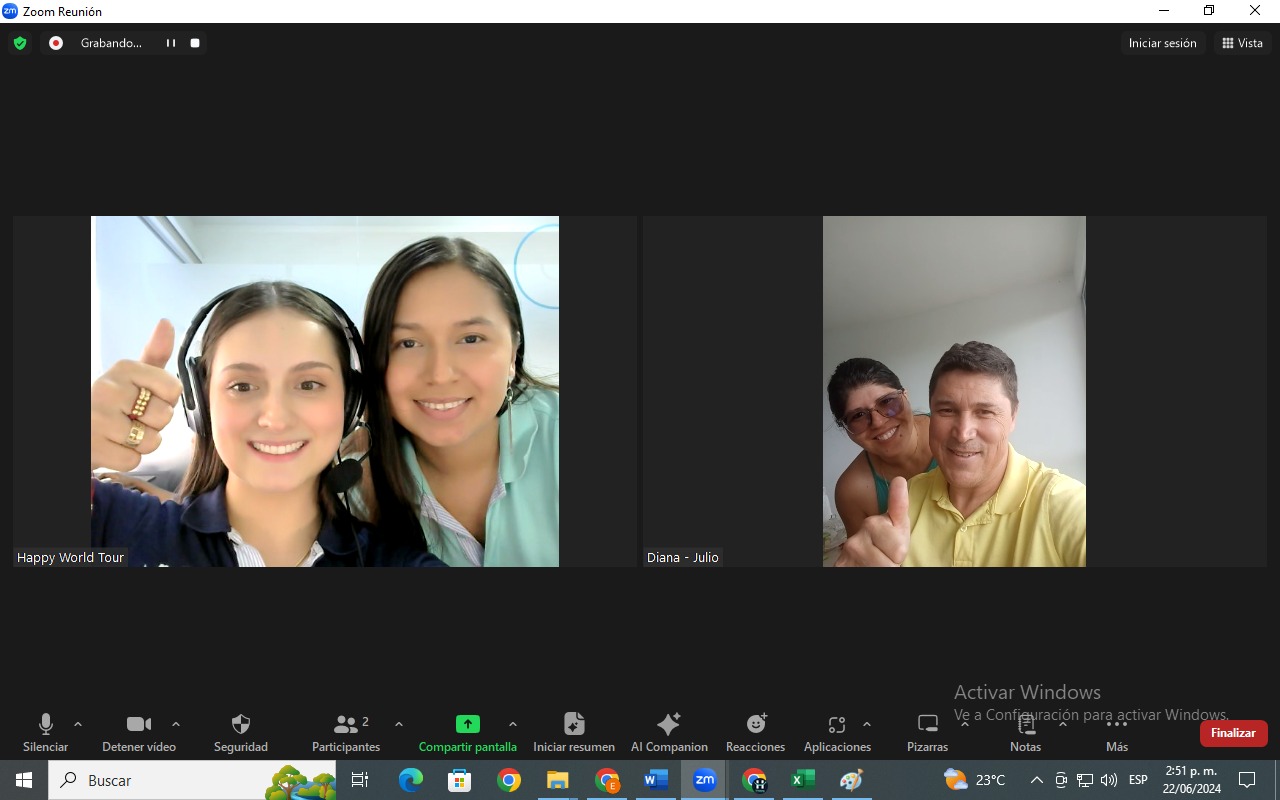Open Notas
The image size is (1280, 800).
[x=1025, y=733]
